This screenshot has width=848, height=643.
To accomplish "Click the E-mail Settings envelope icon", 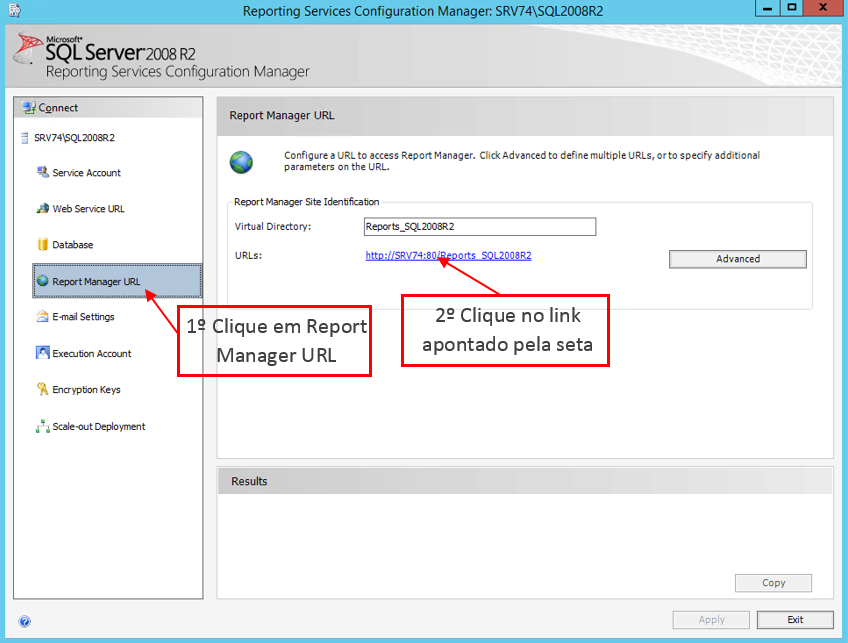I will pyautogui.click(x=43, y=316).
